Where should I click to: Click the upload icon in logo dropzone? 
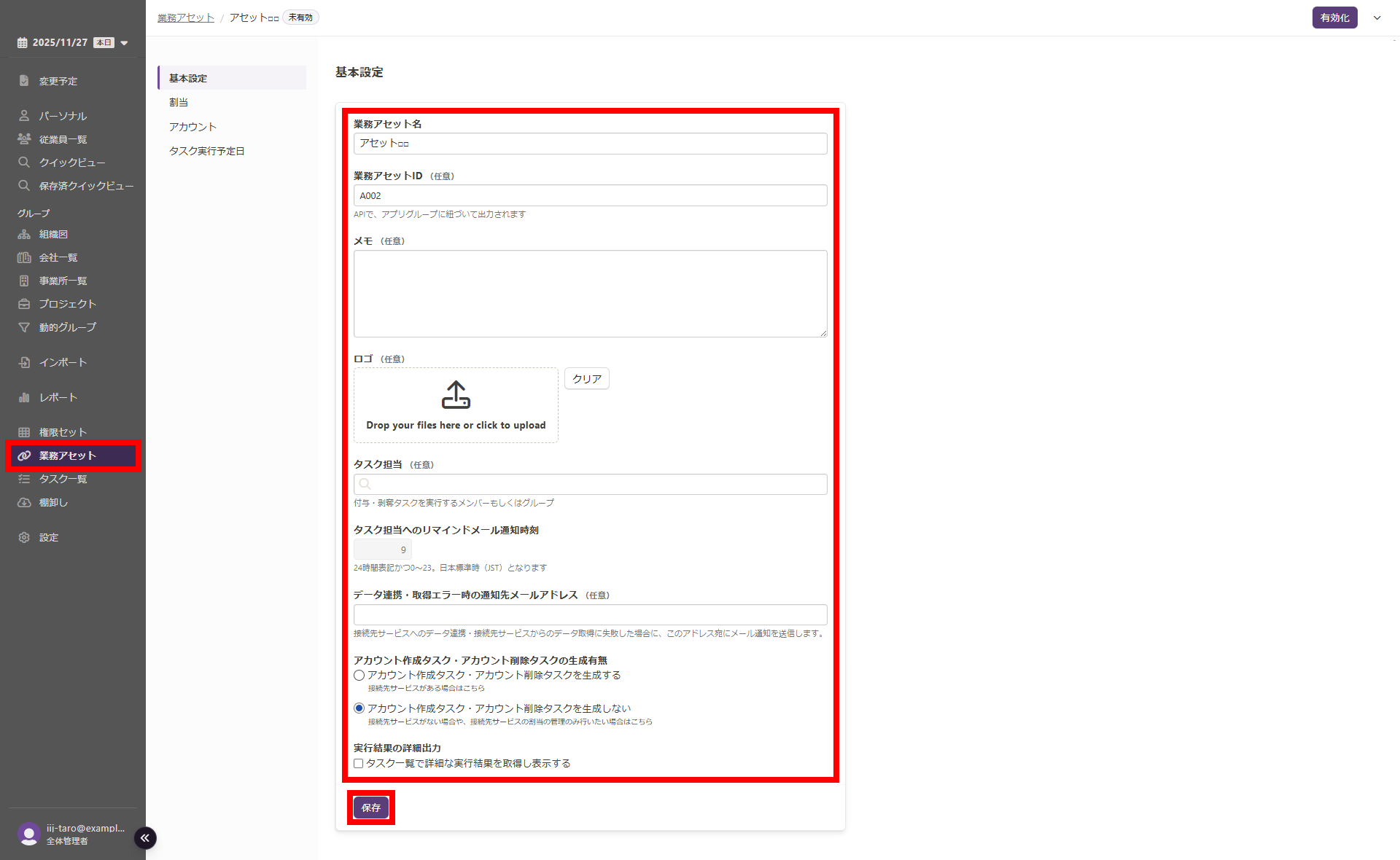(456, 395)
